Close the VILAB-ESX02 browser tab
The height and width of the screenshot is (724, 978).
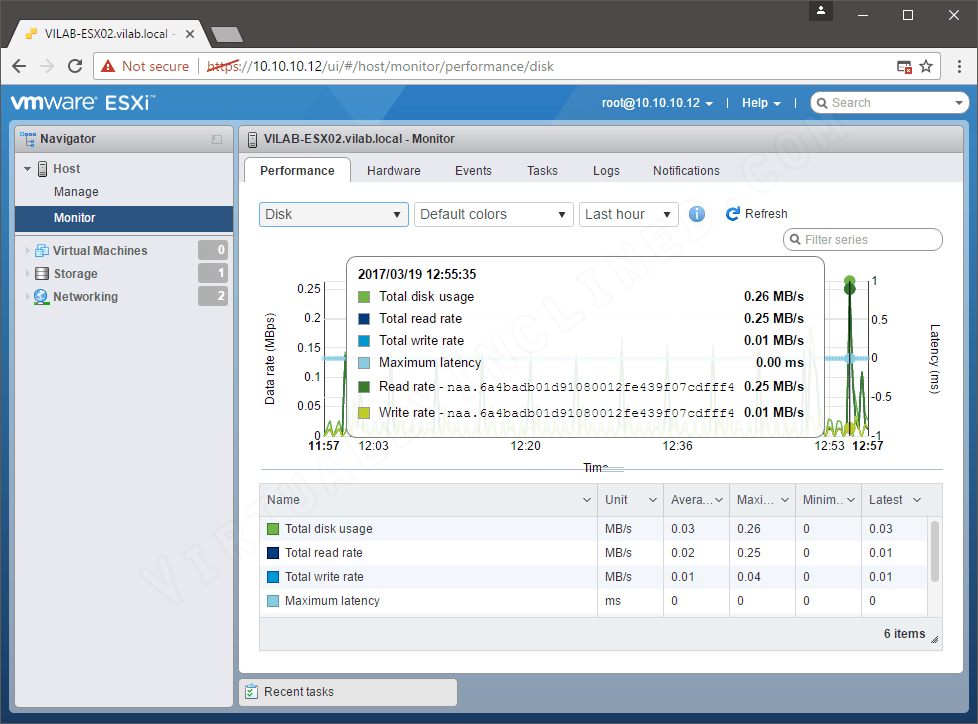190,34
